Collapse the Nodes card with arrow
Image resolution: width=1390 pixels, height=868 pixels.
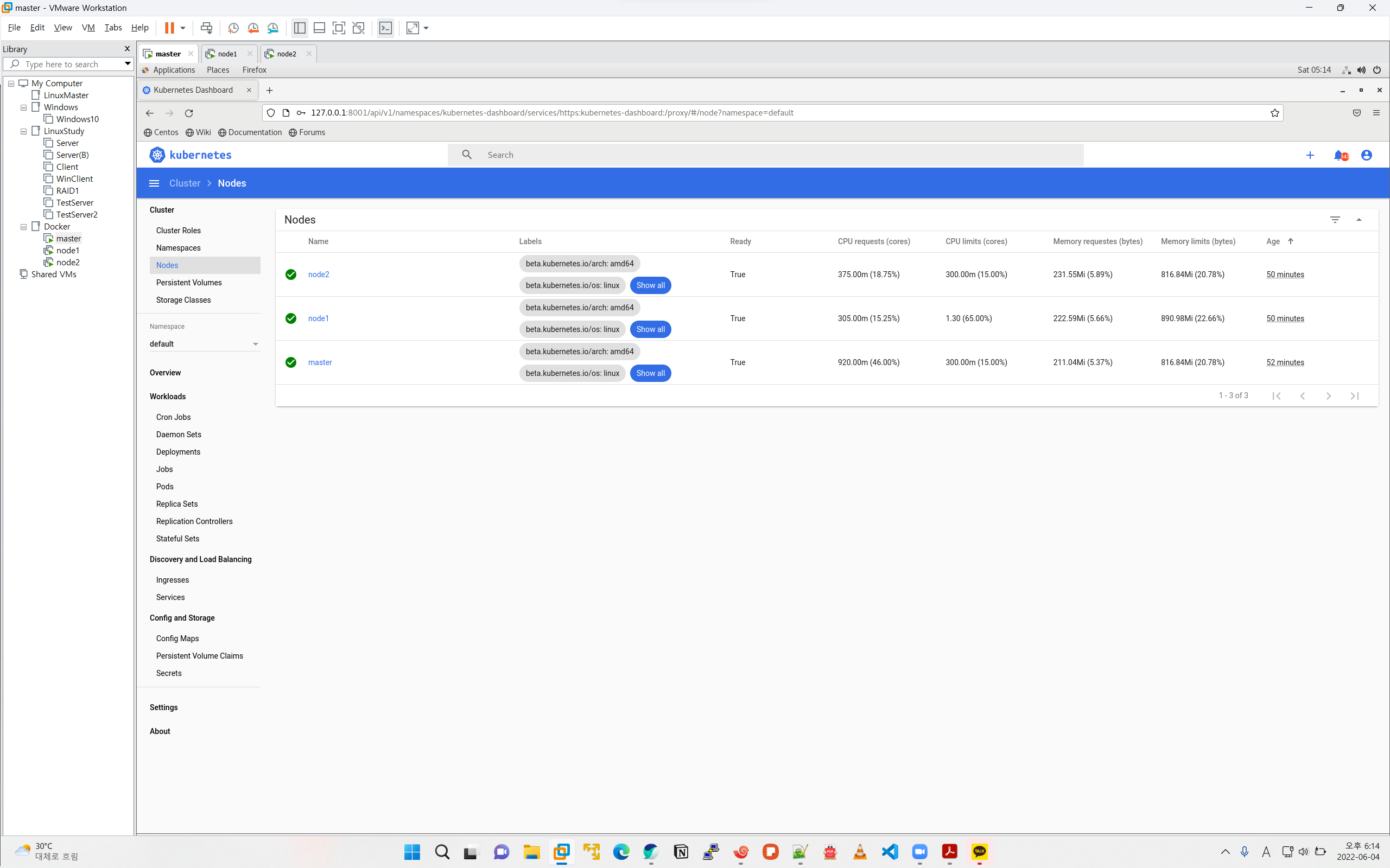[1359, 220]
